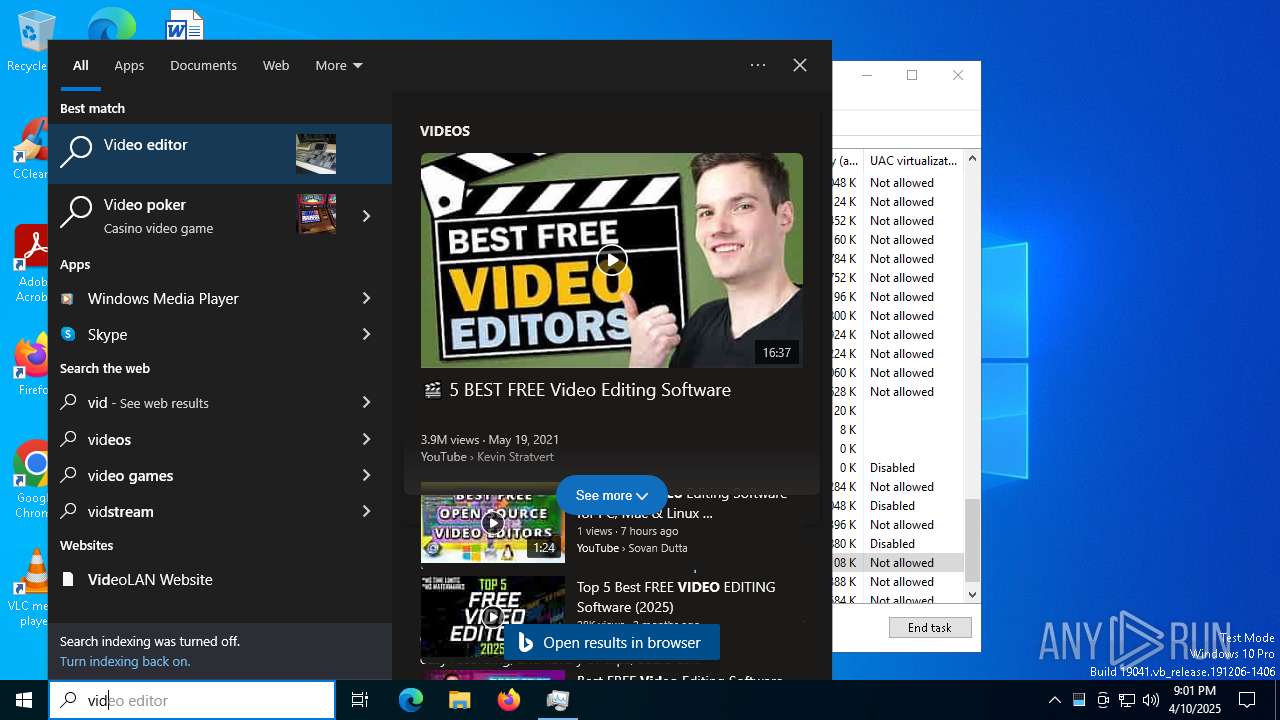
Task: Open File Explorer from the taskbar
Action: click(x=459, y=700)
